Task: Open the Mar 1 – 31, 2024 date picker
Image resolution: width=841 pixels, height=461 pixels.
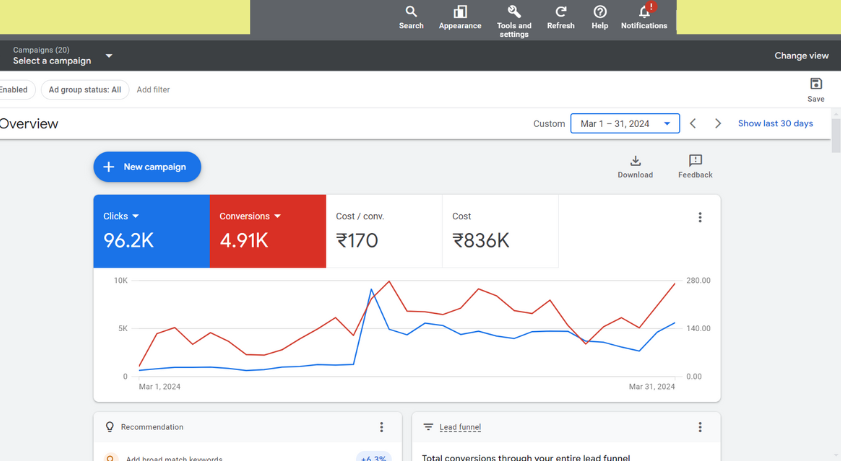Action: (625, 124)
